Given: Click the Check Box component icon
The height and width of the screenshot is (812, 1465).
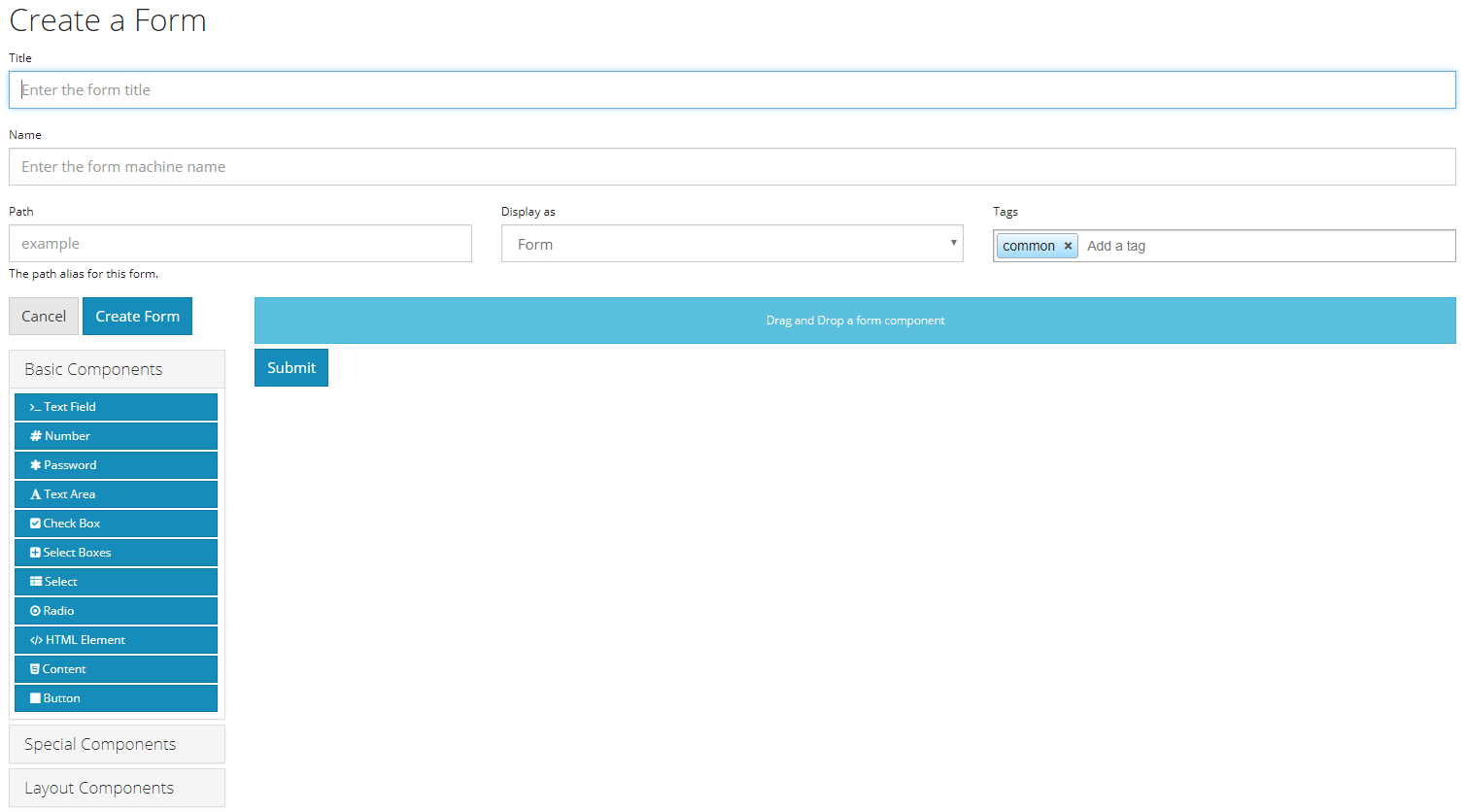Looking at the screenshot, I should pyautogui.click(x=36, y=524).
